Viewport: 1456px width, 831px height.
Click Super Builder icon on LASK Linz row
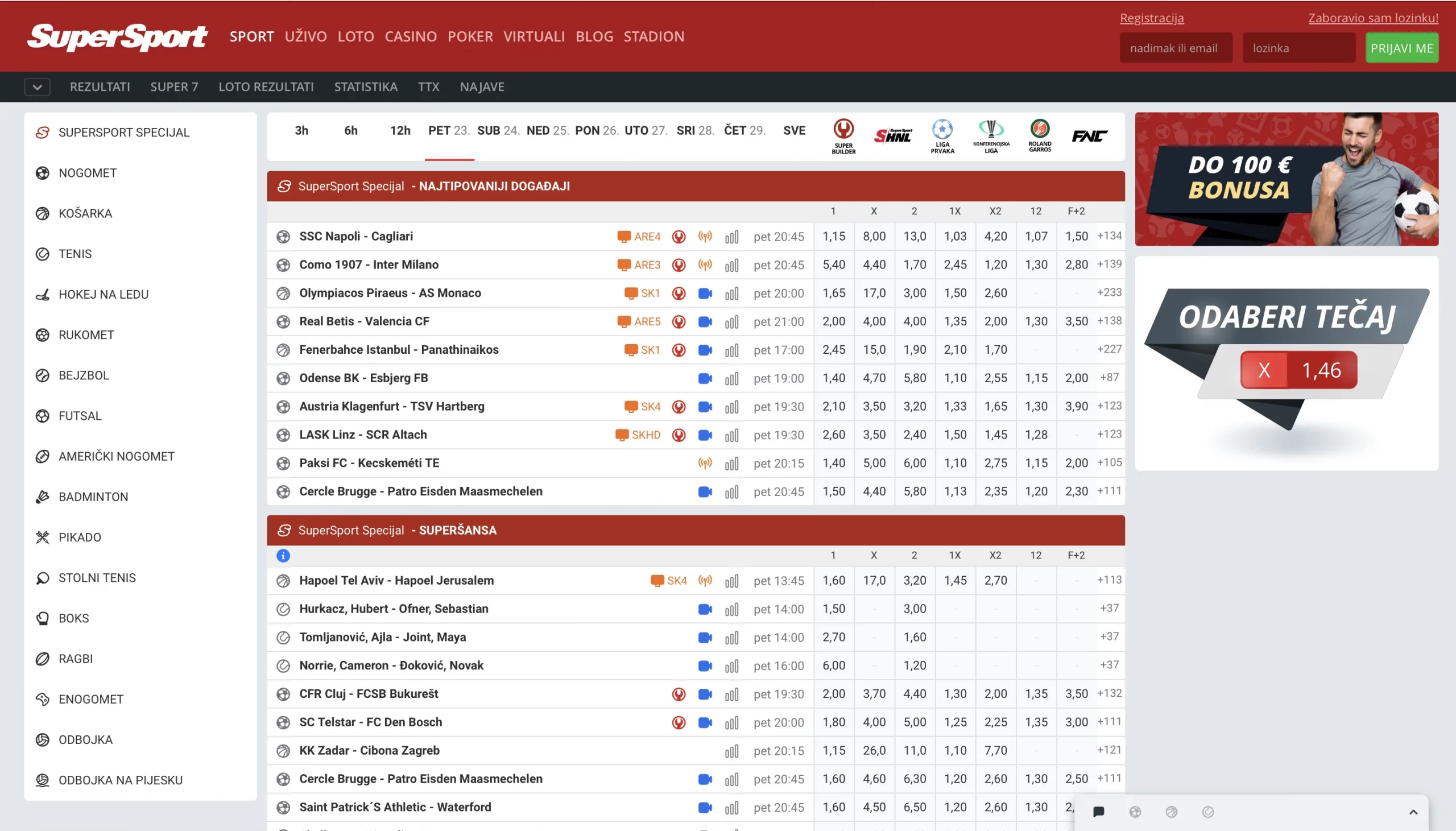679,435
